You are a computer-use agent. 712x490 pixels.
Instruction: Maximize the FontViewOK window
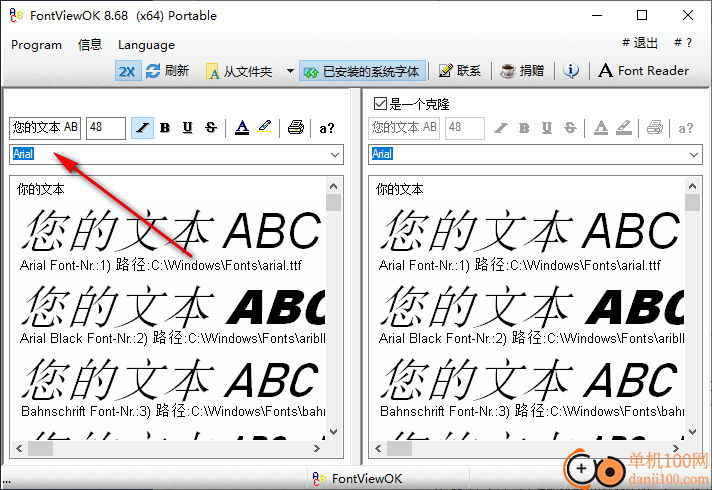click(642, 15)
